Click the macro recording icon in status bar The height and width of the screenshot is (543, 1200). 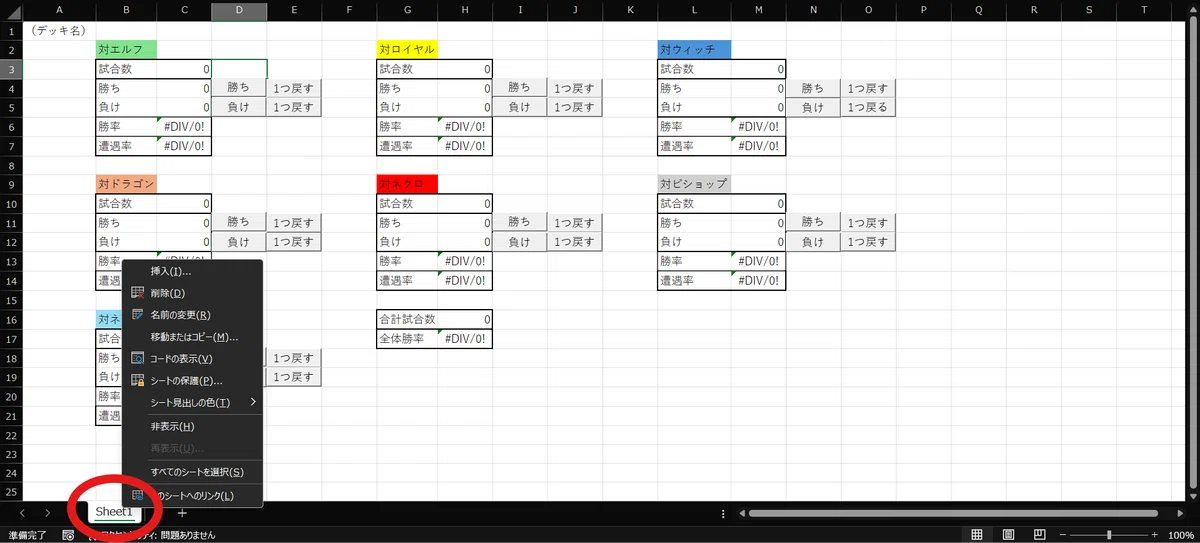click(x=68, y=535)
